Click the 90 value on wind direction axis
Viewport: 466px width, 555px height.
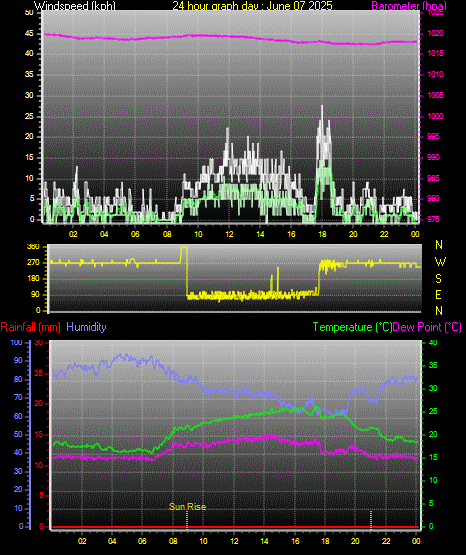[x=35, y=294]
